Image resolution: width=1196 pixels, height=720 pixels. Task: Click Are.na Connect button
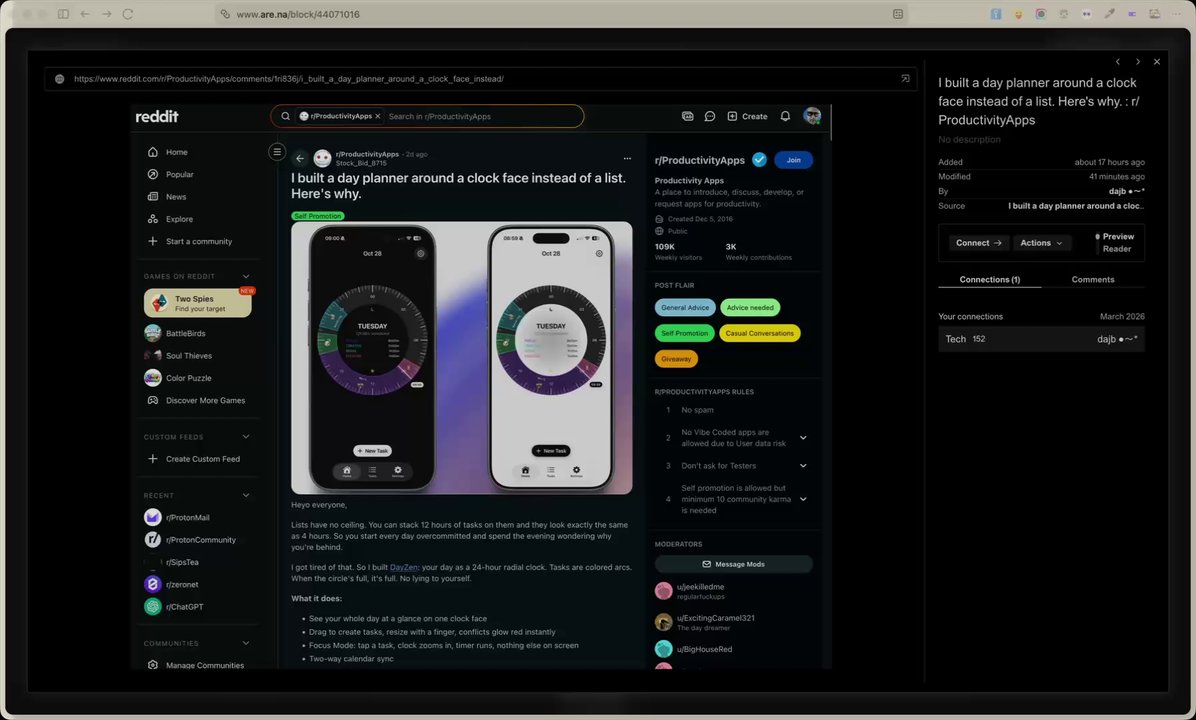pyautogui.click(x=978, y=243)
